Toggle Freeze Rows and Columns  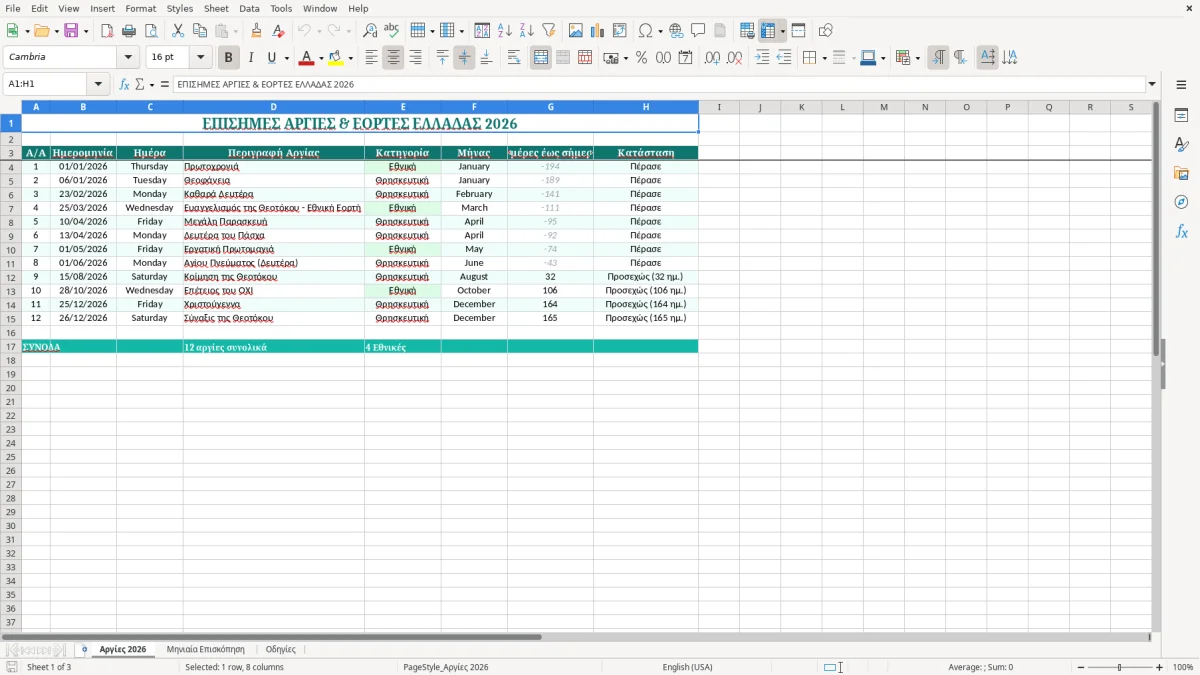pyautogui.click(x=767, y=31)
